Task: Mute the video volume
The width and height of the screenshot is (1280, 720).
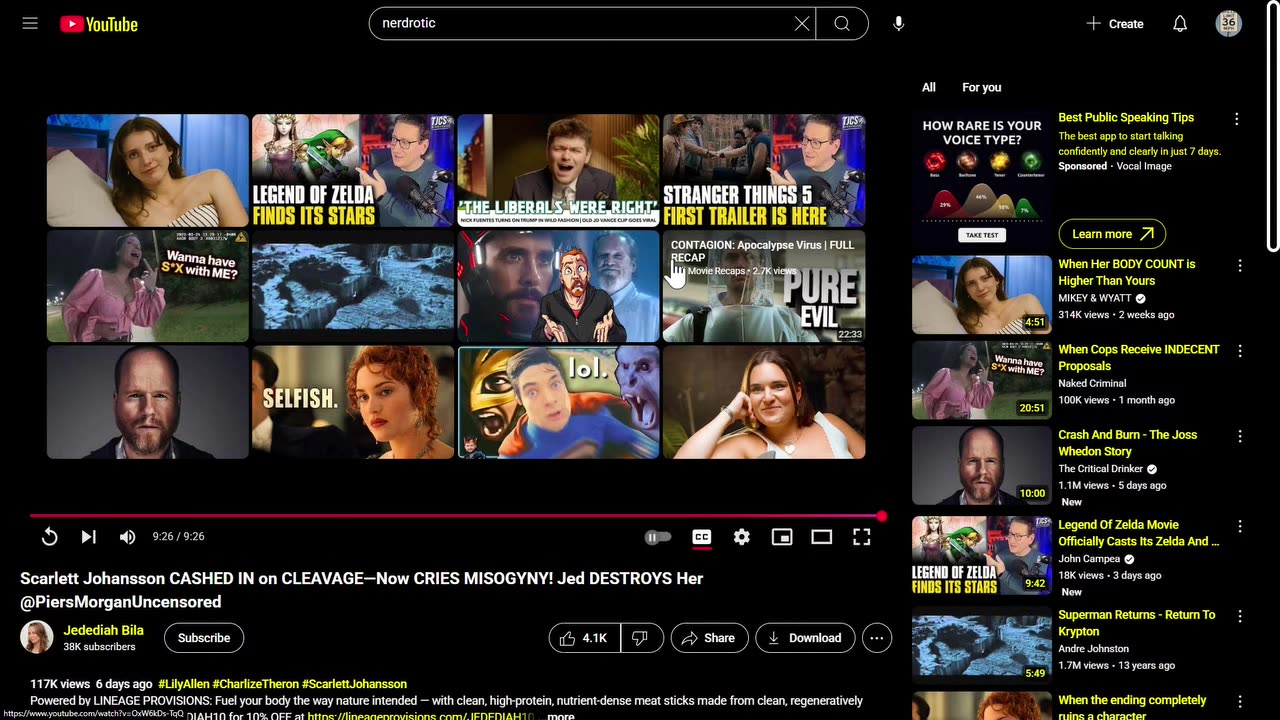Action: (127, 537)
